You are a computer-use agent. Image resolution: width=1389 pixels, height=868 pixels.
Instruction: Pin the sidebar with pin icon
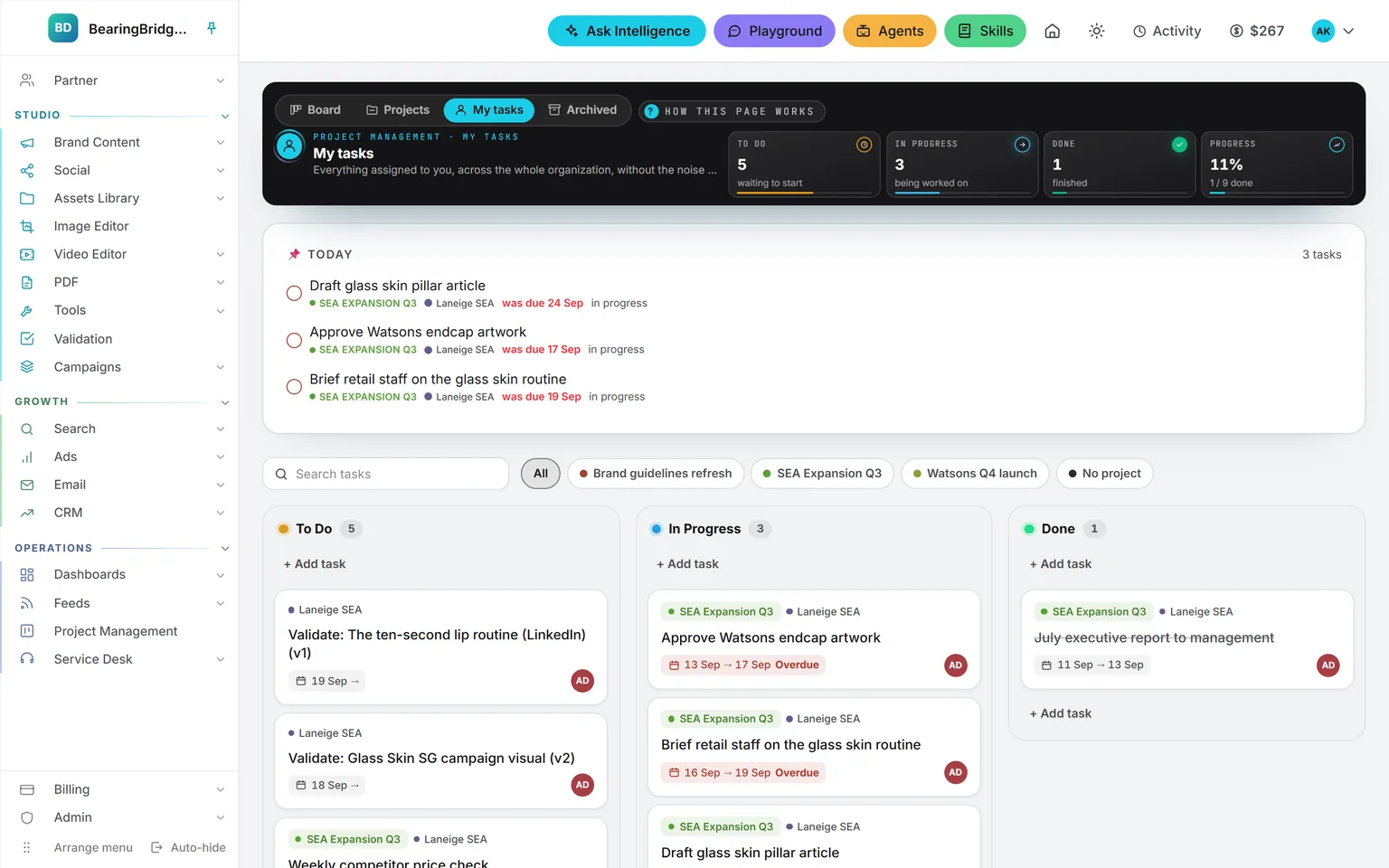point(212,28)
